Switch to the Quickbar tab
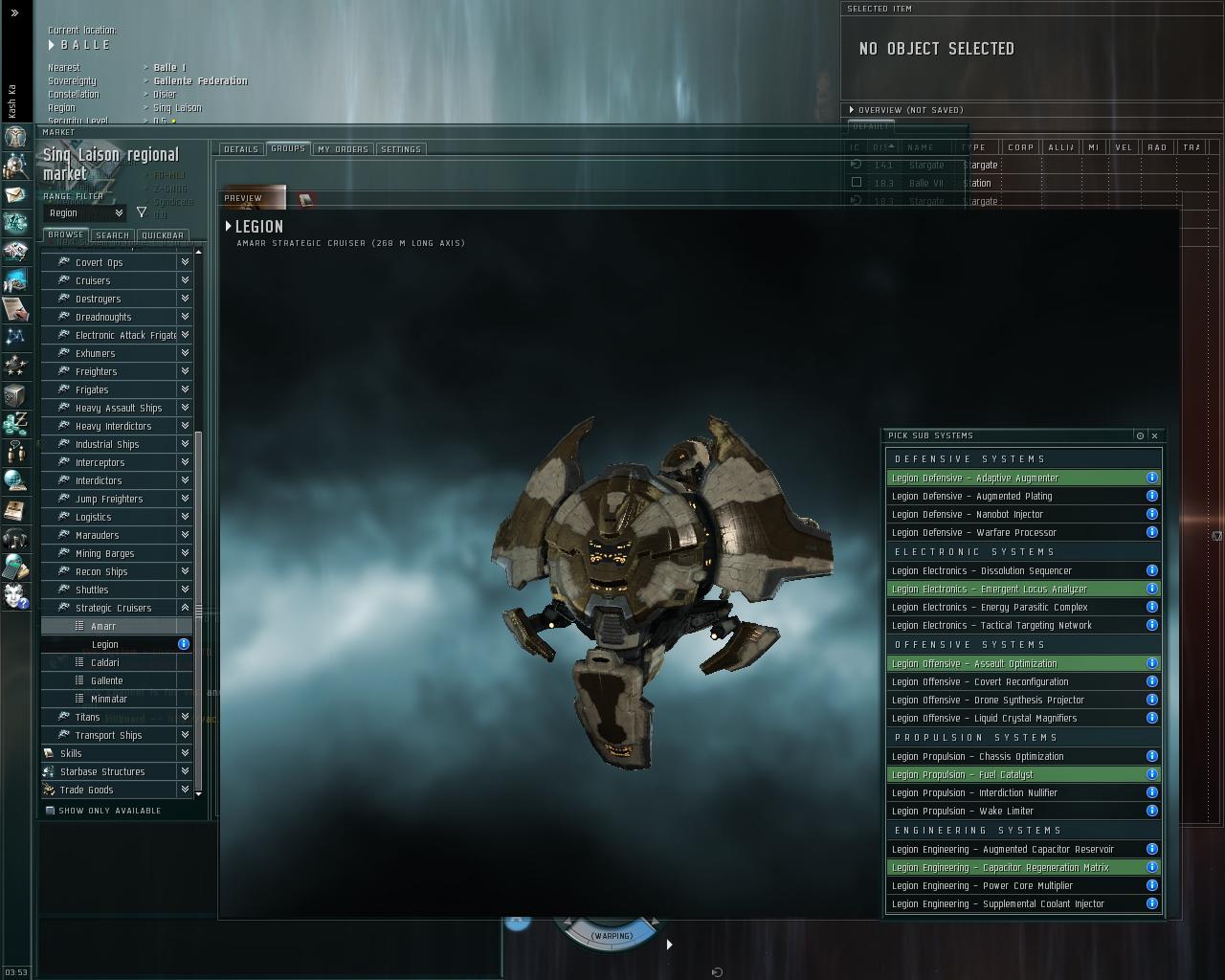Image resolution: width=1225 pixels, height=980 pixels. pyautogui.click(x=162, y=235)
